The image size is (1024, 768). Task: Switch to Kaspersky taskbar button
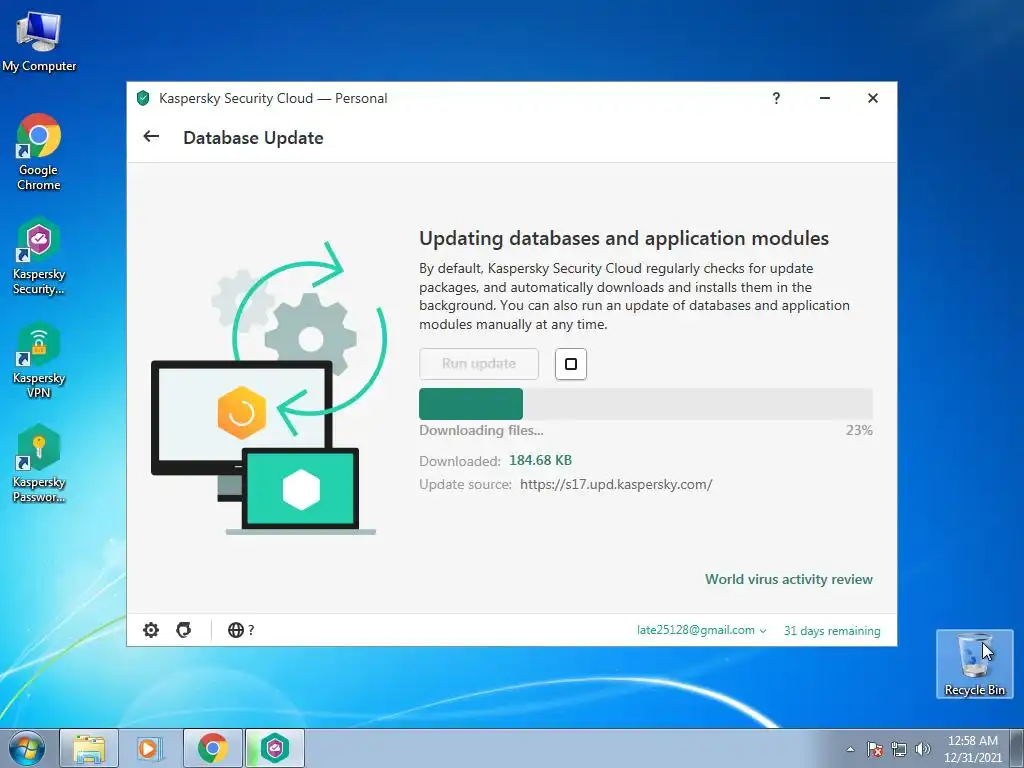coord(275,748)
